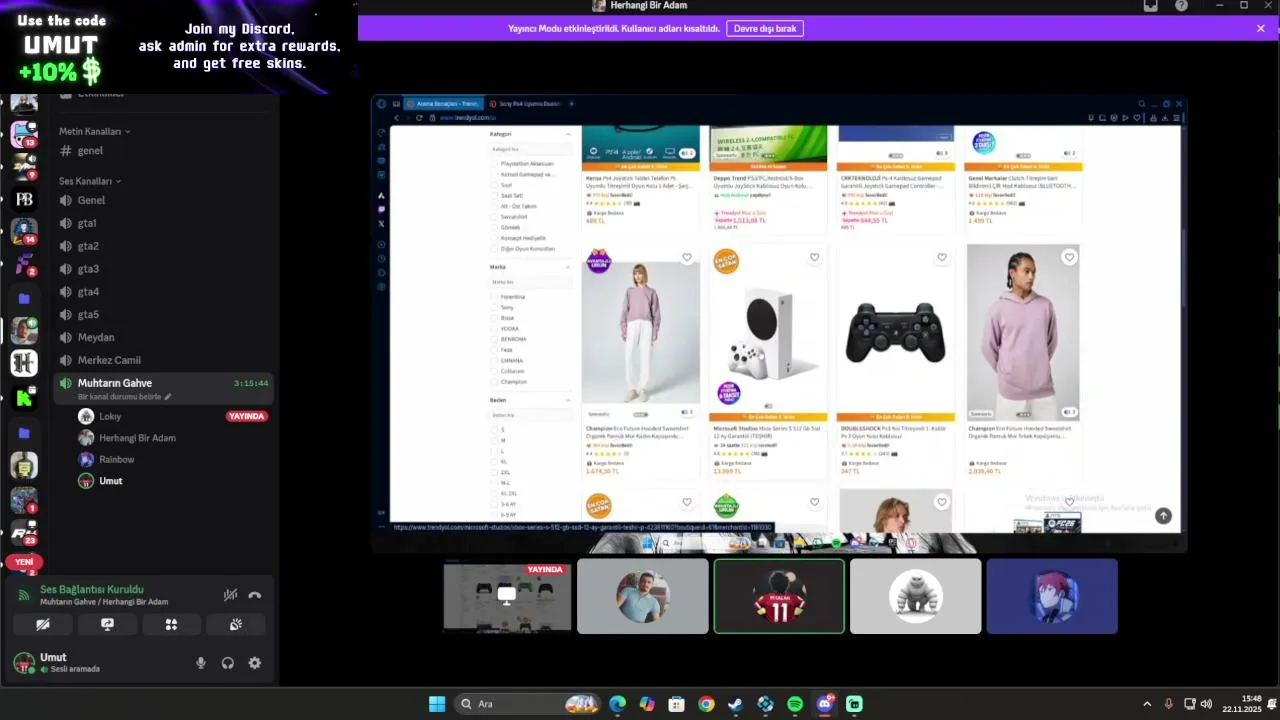The image size is (1280, 720).
Task: Select the man-in-teal-shirt participant tile
Action: point(643,596)
